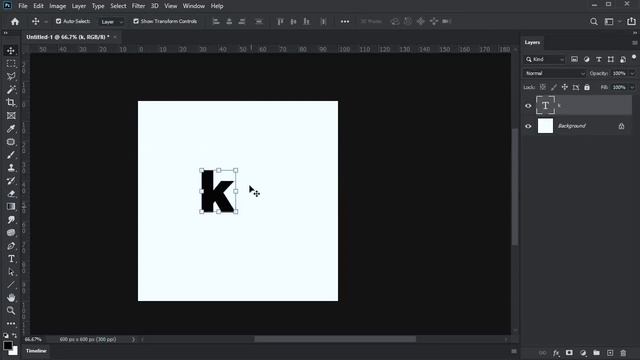This screenshot has height=360, width=640.
Task: Open the Edit menu
Action: pyautogui.click(x=38, y=6)
